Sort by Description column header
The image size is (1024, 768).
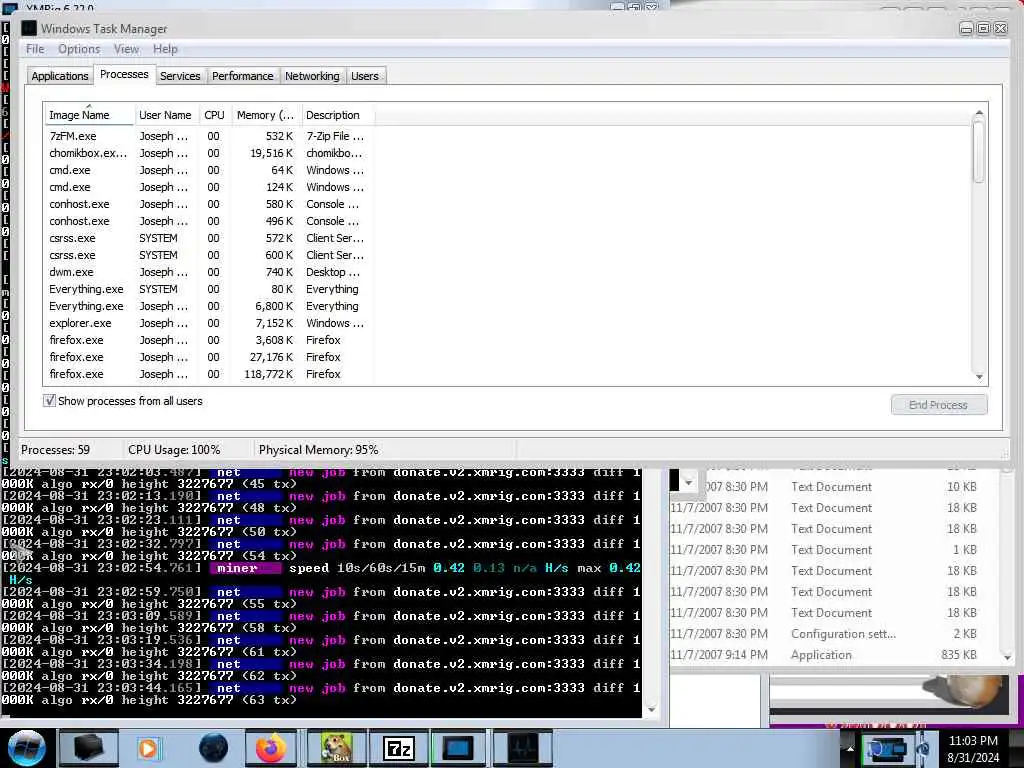click(x=338, y=115)
